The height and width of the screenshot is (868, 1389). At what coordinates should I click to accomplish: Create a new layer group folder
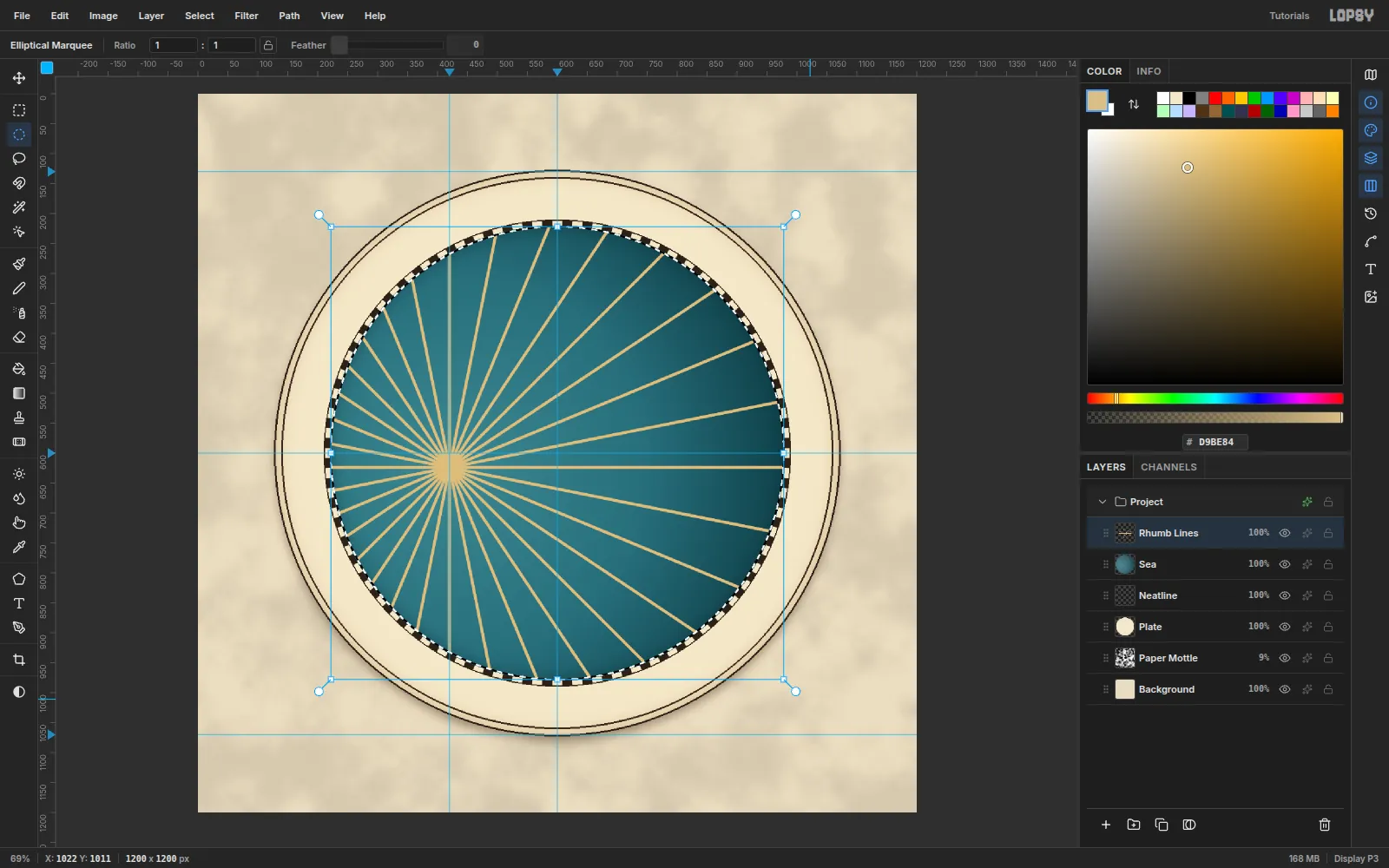tap(1134, 825)
